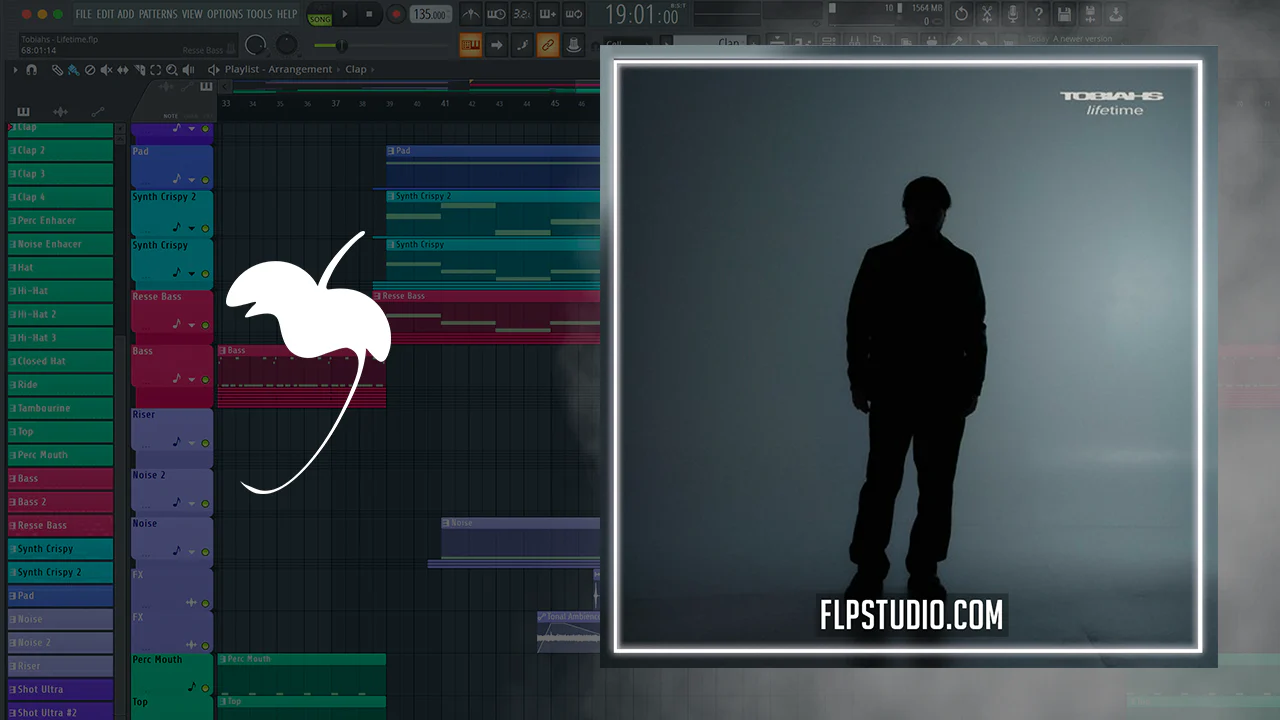Choose the Select tool in playlist toolbar
The height and width of the screenshot is (720, 1280).
(156, 70)
